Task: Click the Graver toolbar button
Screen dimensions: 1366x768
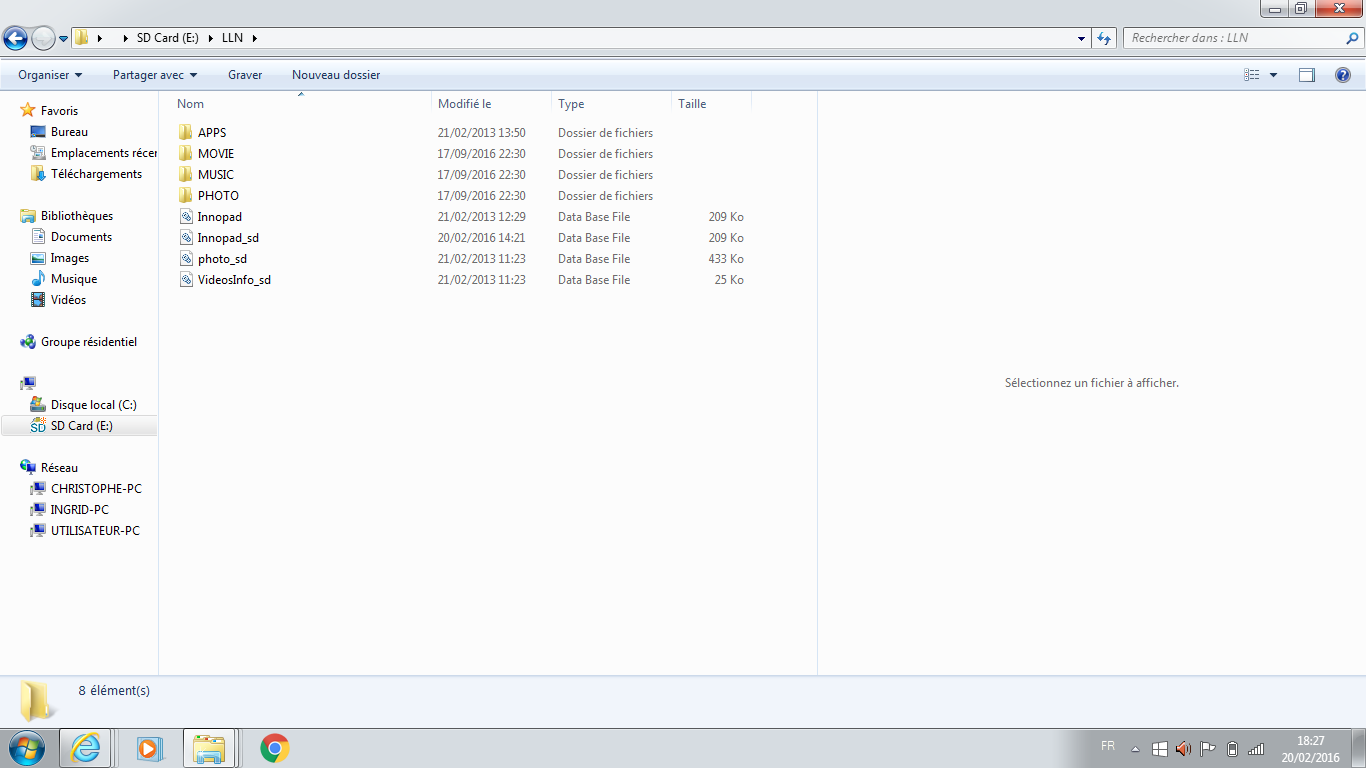Action: click(245, 75)
